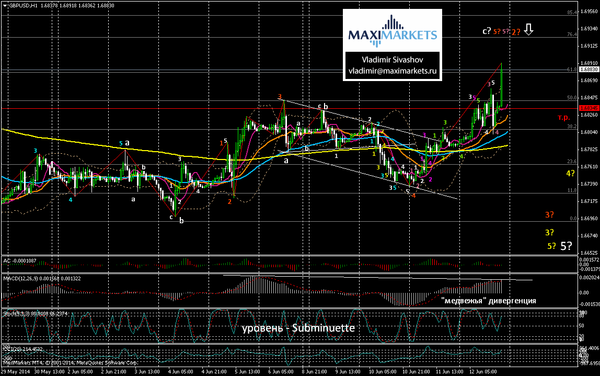Select the orange 3? wave label
The height and width of the screenshot is (376, 600).
pos(549,215)
